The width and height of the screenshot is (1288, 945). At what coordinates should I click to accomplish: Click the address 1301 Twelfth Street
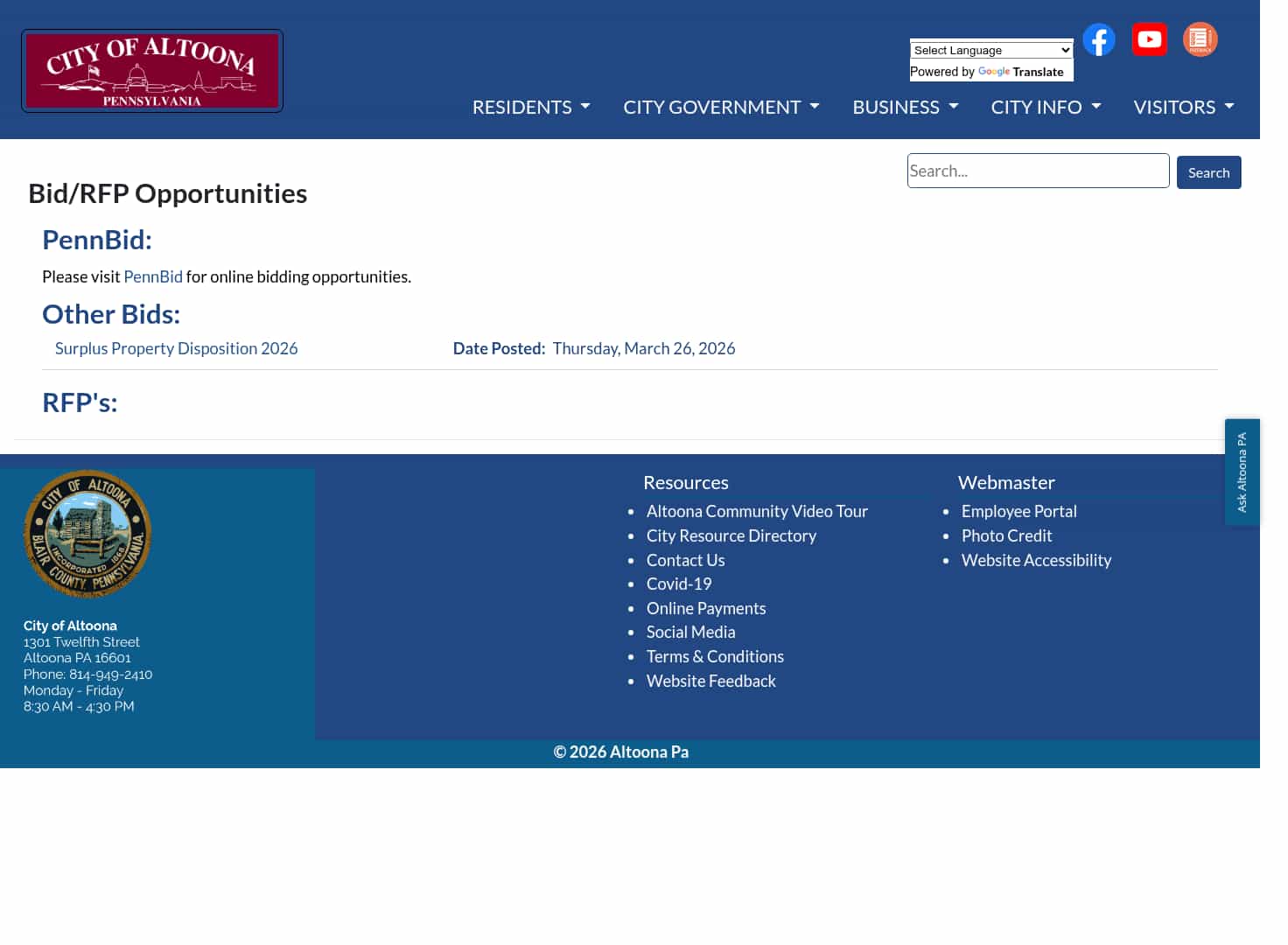[81, 641]
